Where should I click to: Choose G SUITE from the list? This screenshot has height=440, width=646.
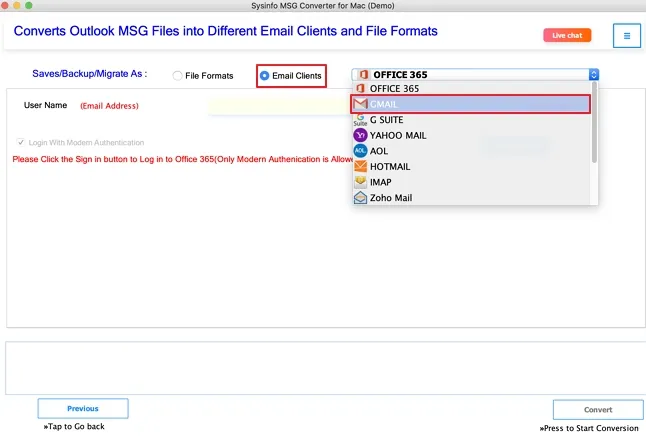tap(472, 120)
